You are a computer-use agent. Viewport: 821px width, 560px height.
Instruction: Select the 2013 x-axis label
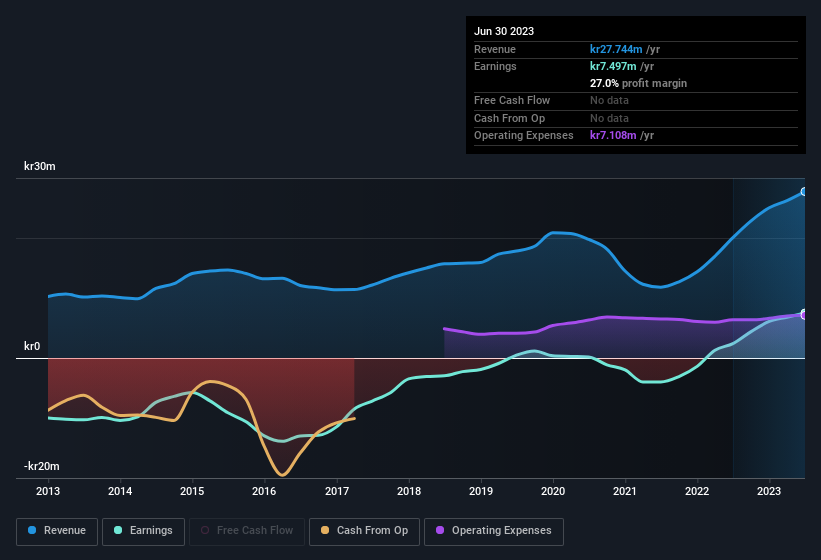(x=48, y=491)
